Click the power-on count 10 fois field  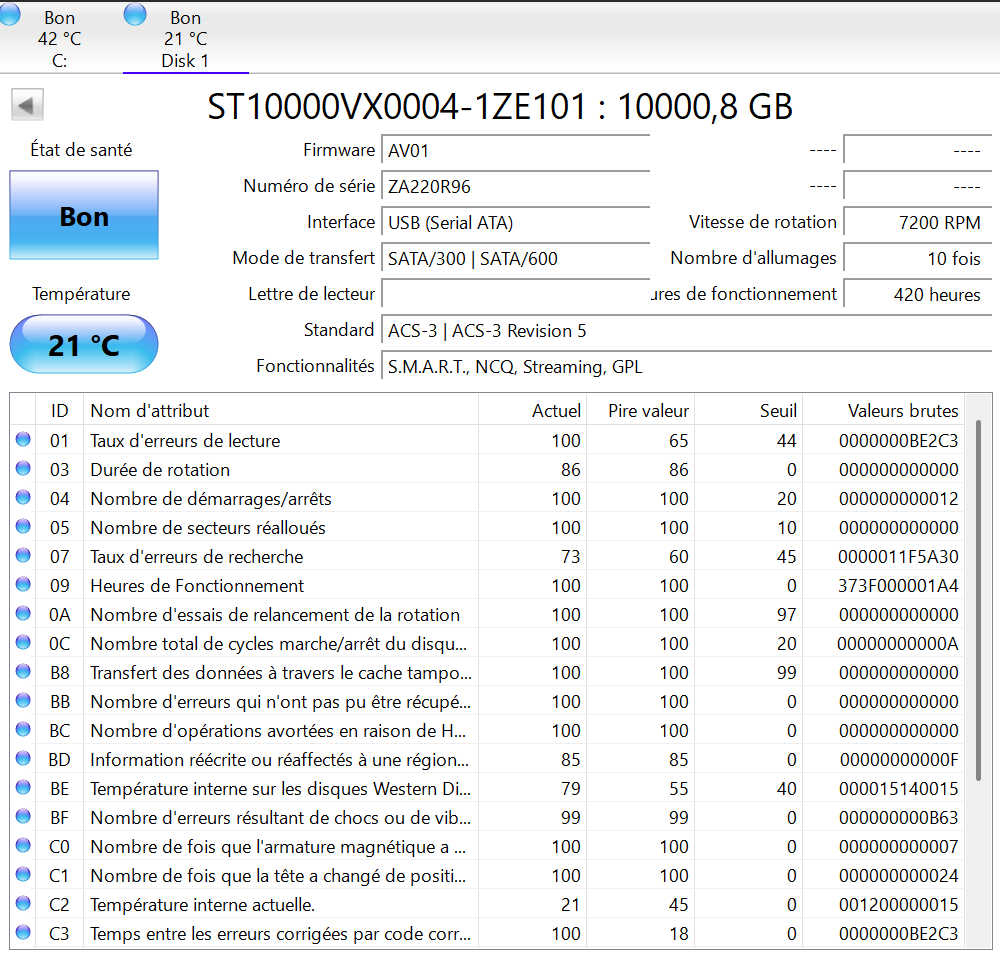[x=918, y=258]
